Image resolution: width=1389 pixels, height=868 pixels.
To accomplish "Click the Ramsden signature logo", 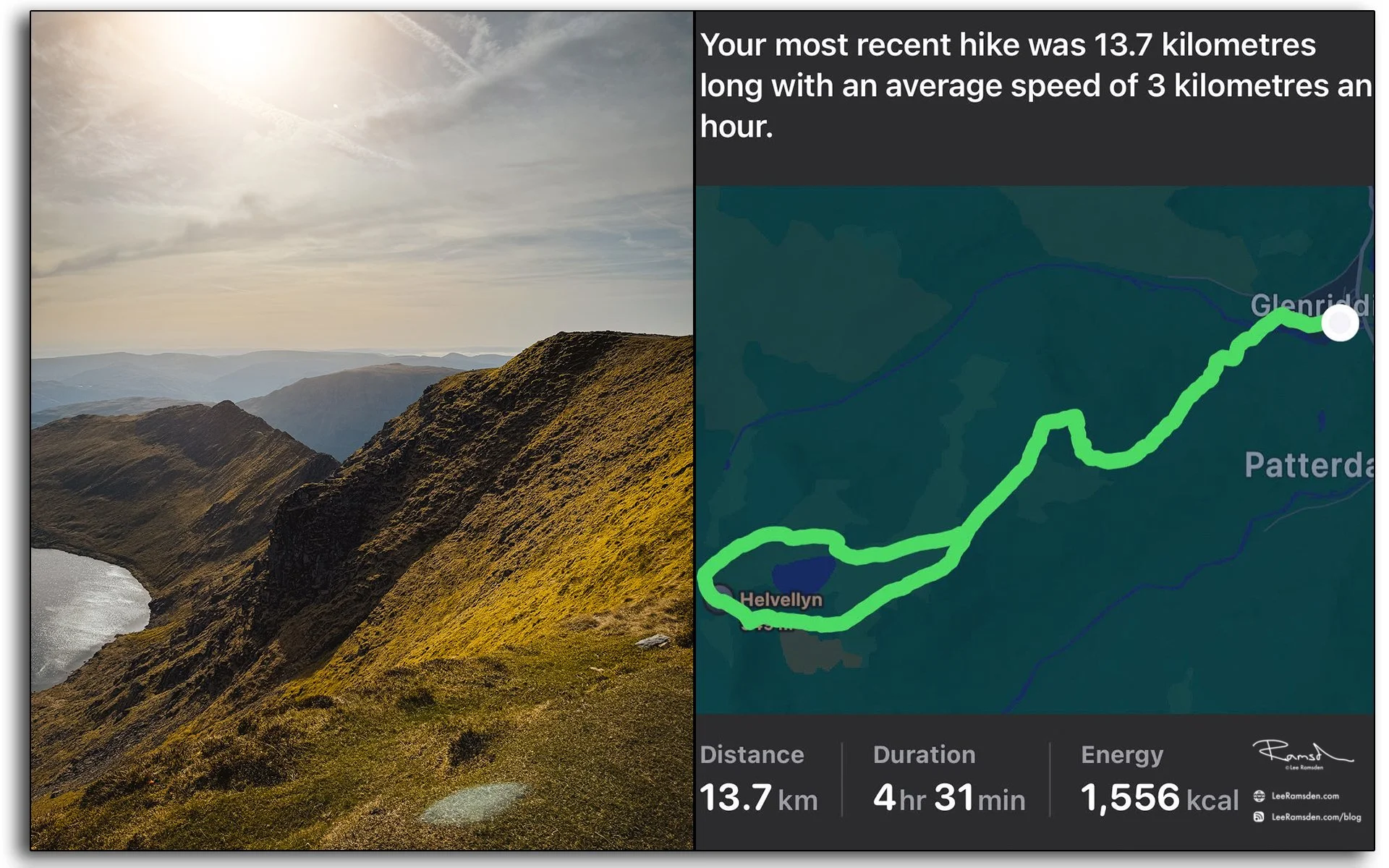I will click(x=1302, y=752).
